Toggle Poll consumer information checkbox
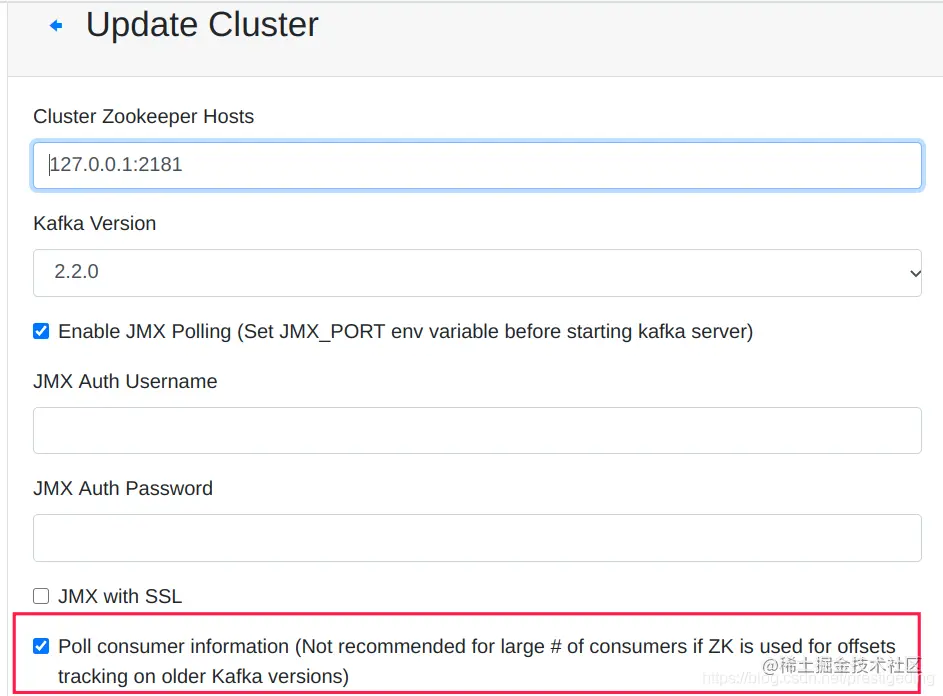This screenshot has height=696, width=943. click(x=41, y=646)
